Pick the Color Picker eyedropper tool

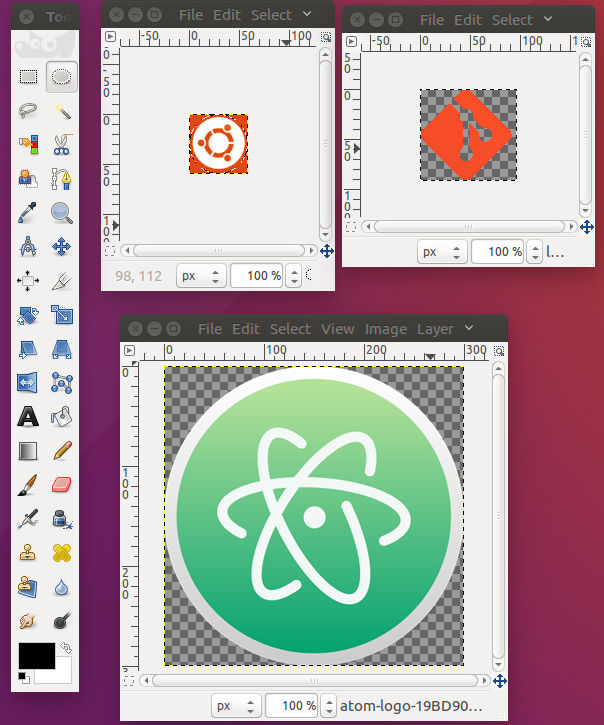[x=28, y=213]
